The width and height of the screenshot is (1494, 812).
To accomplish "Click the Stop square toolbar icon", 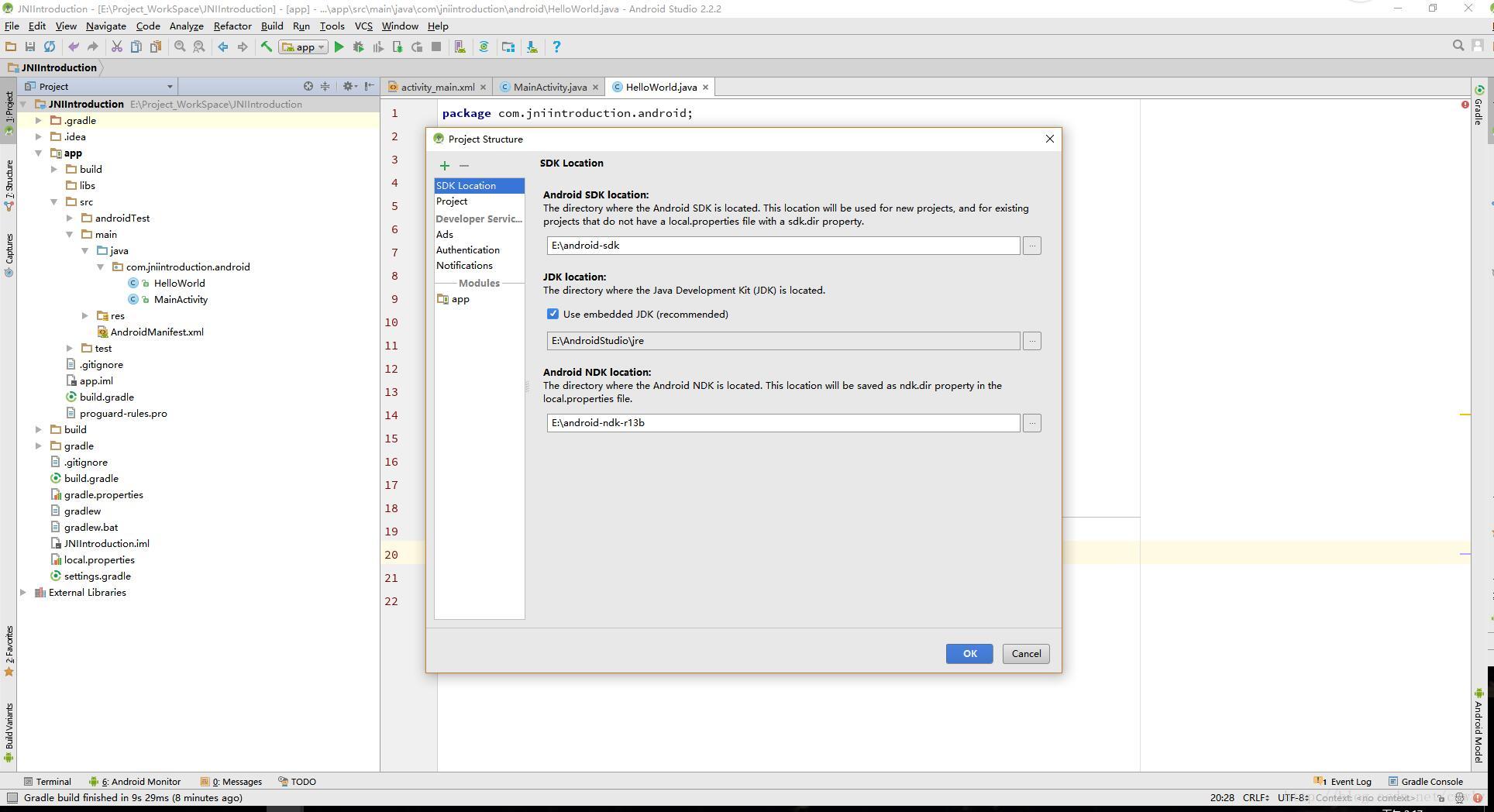I will [436, 47].
